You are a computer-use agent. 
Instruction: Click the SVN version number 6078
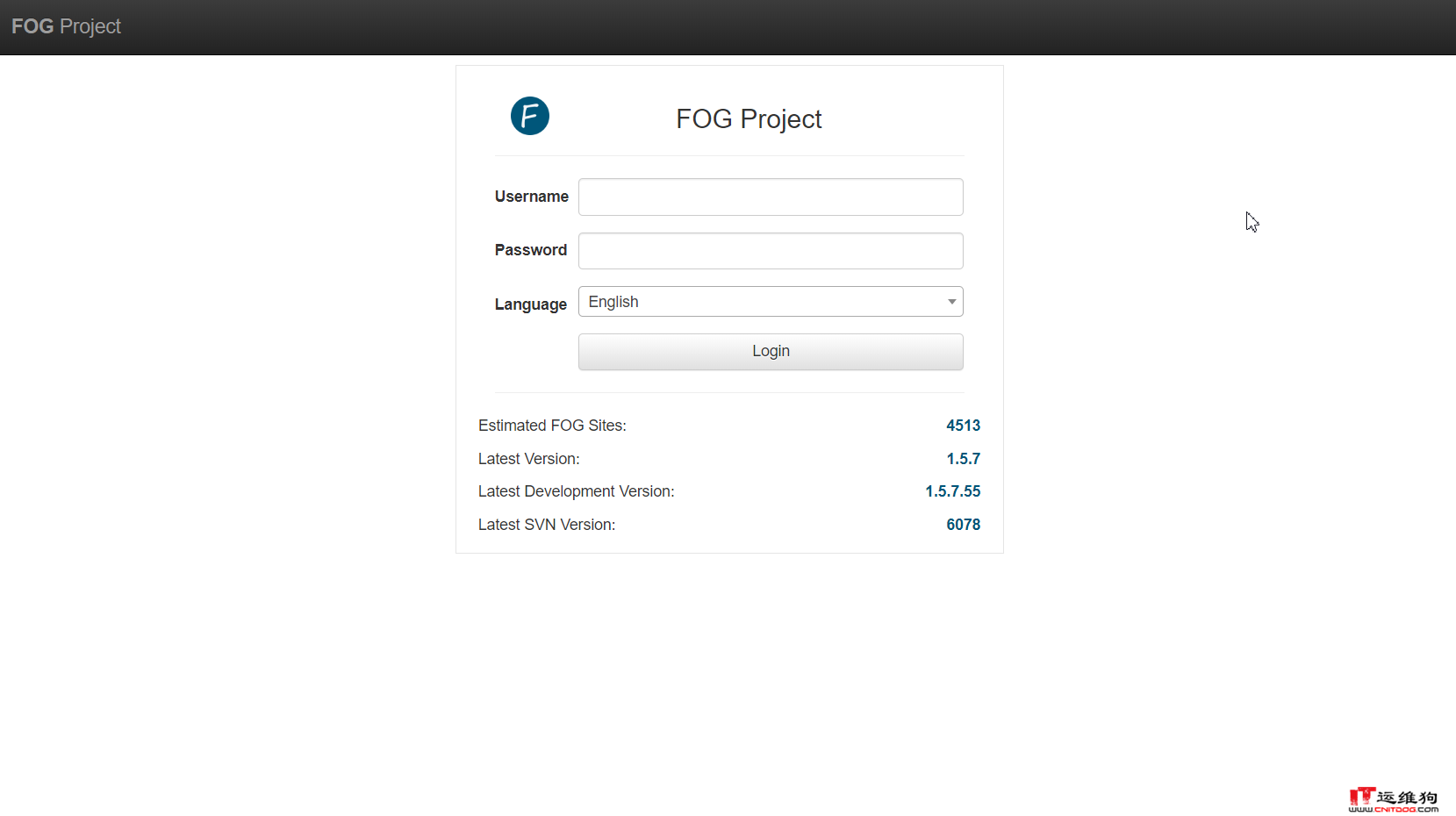(x=963, y=525)
